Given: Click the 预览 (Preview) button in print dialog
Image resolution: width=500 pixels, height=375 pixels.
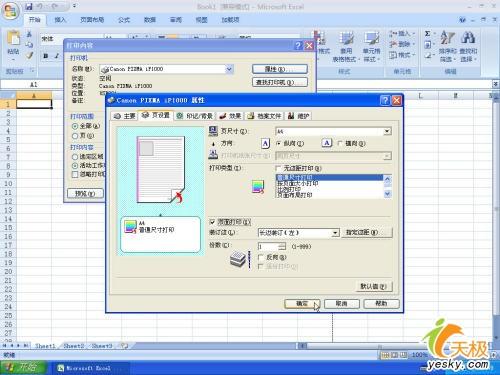Looking at the screenshot, I should click(85, 193).
